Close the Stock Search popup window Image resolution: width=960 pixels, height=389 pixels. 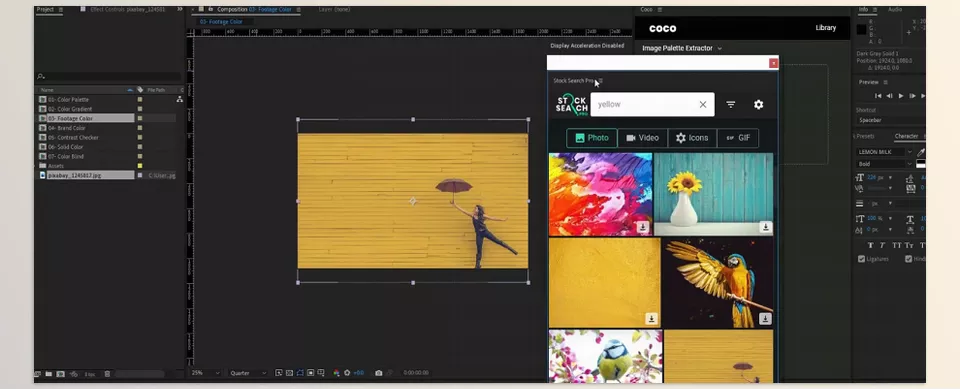[773, 63]
